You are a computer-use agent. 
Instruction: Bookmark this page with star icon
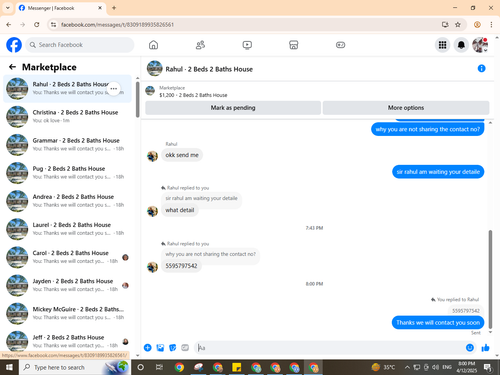458,24
